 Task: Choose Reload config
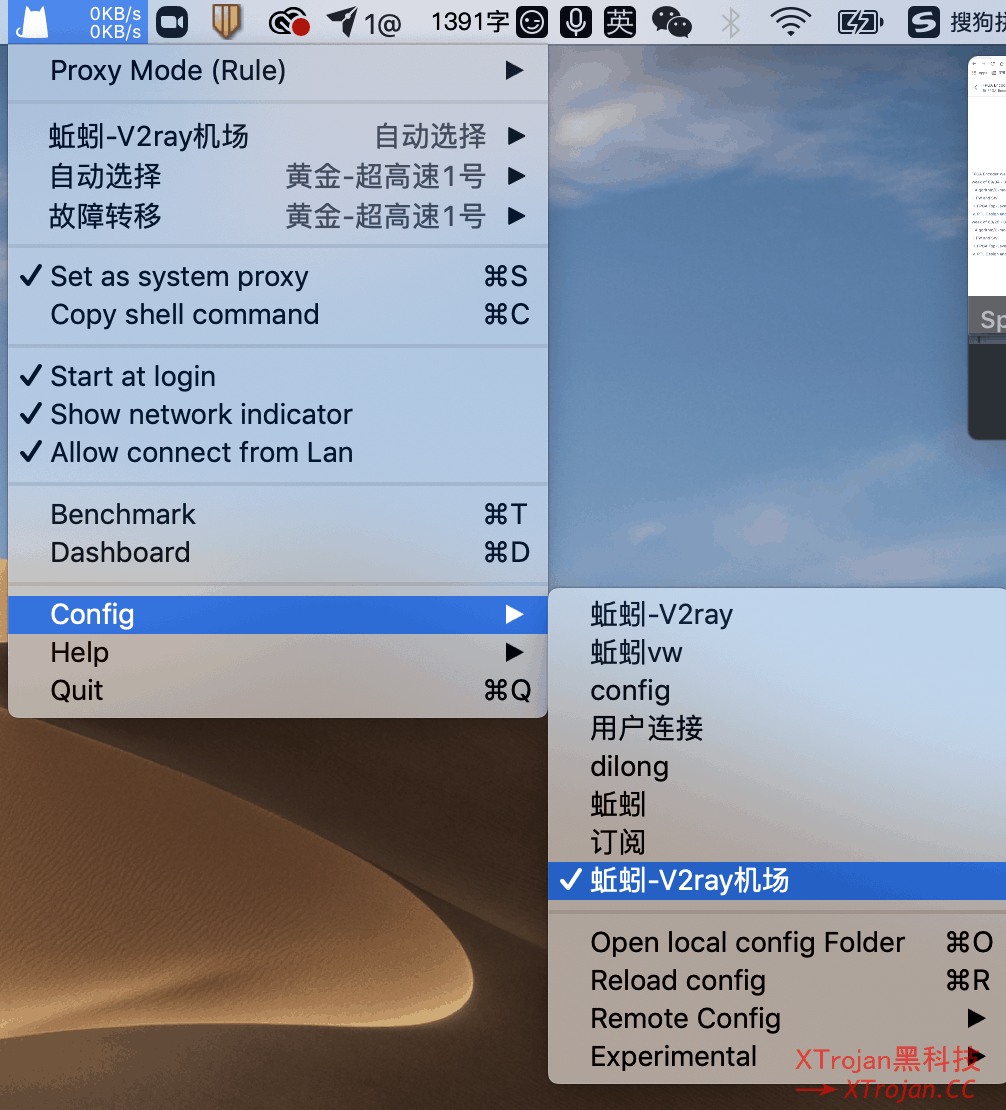click(777, 980)
